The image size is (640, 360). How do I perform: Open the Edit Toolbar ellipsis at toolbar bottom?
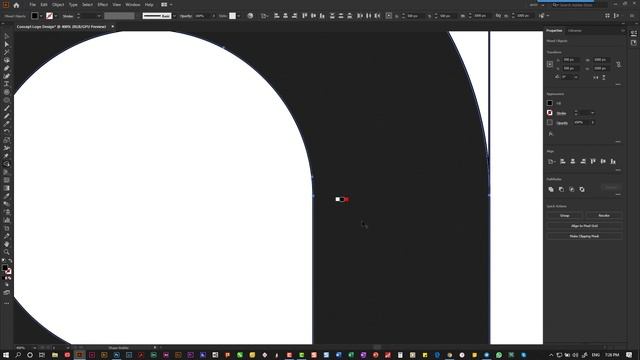pyautogui.click(x=7, y=303)
